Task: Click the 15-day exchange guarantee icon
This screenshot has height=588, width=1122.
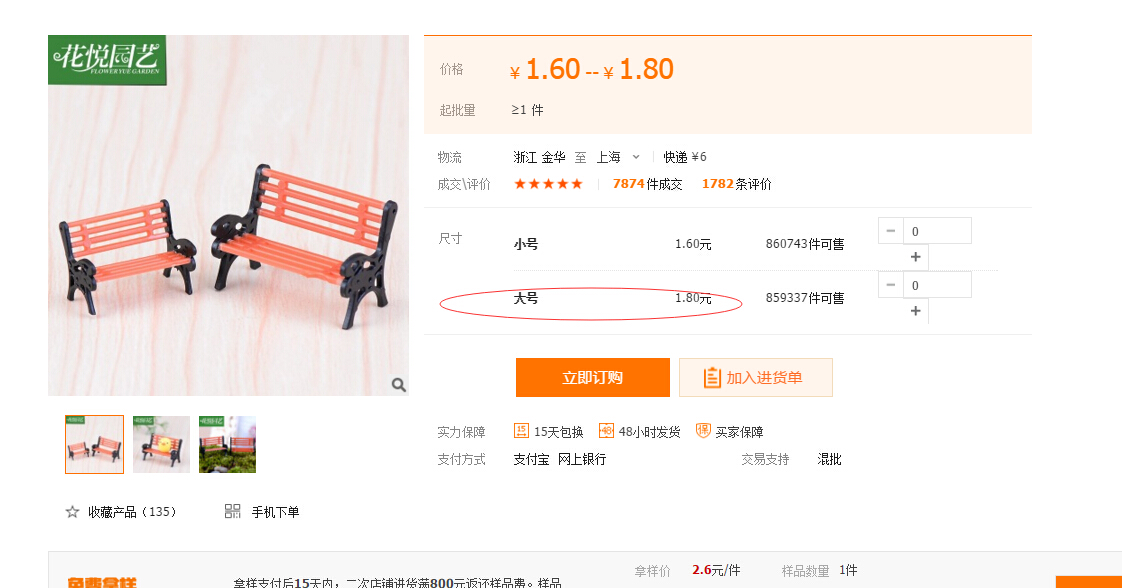Action: pyautogui.click(x=521, y=431)
